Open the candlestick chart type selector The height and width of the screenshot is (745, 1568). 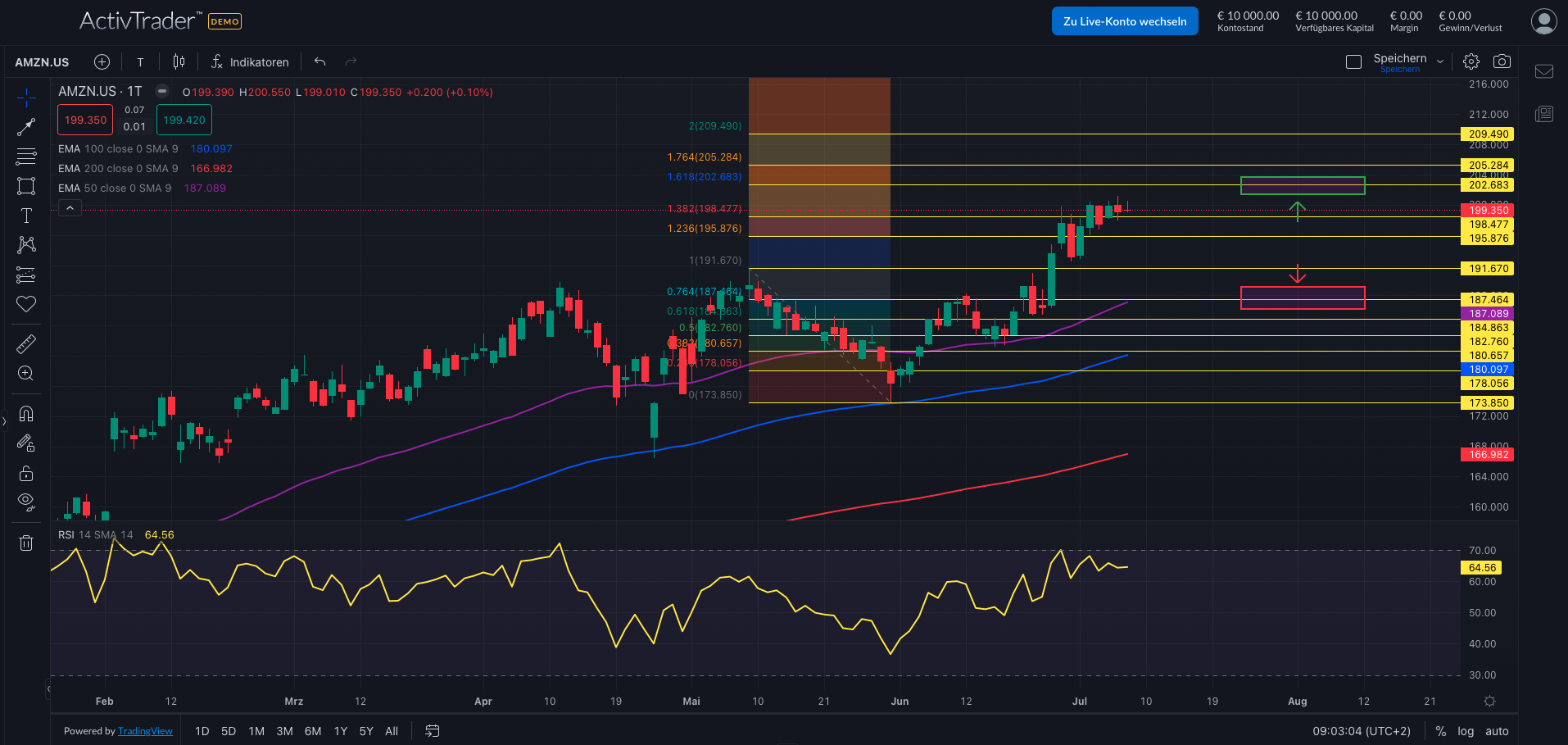179,61
